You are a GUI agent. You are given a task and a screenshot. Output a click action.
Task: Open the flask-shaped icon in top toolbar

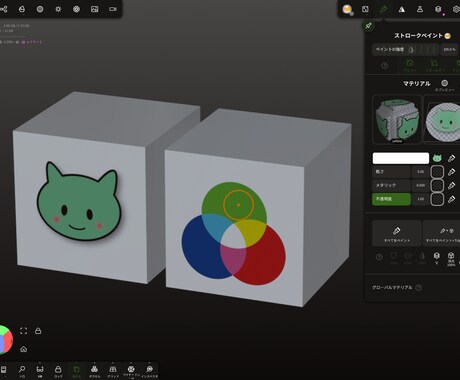coord(420,9)
